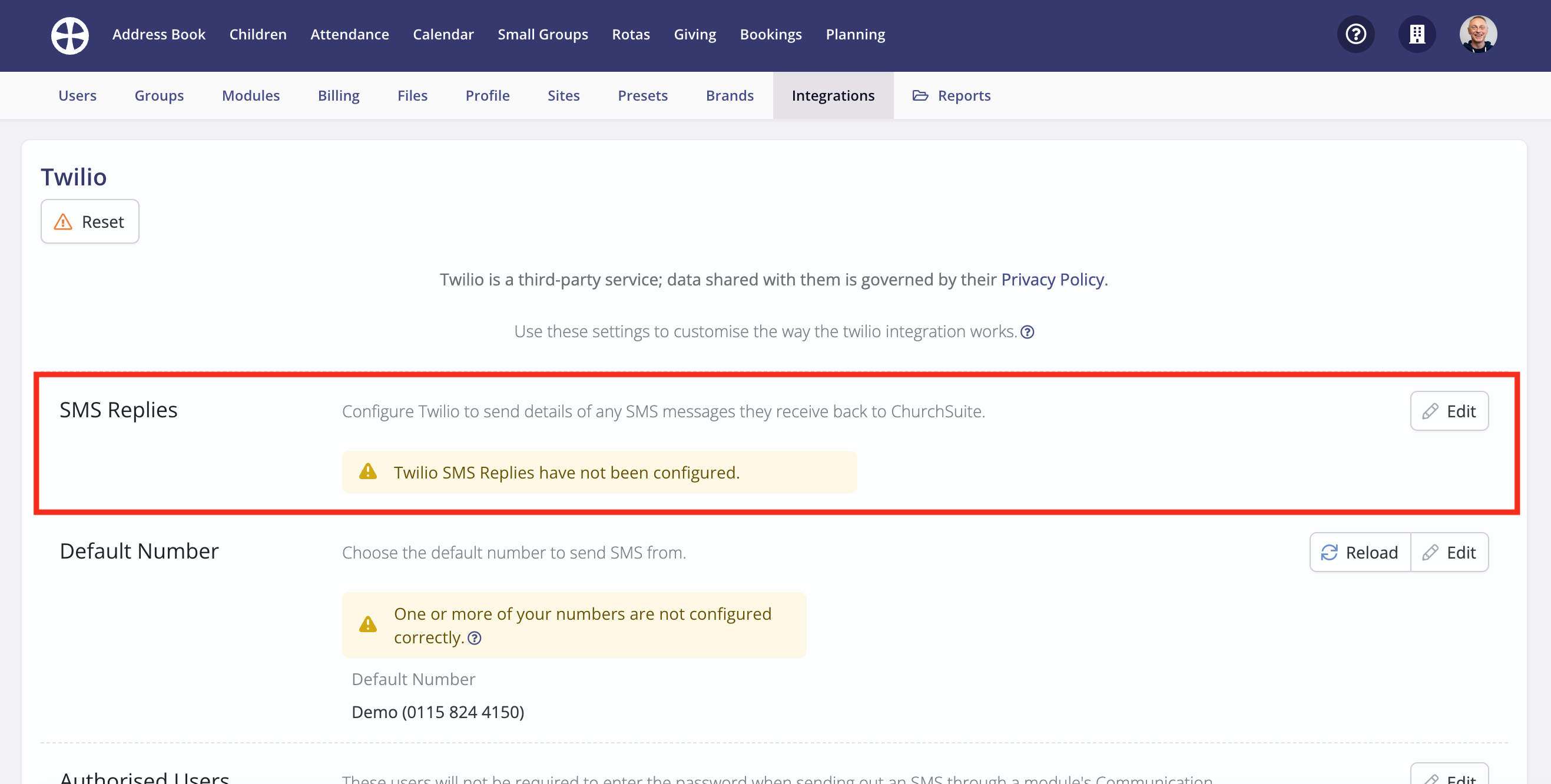
Task: Click the building site selector icon
Action: [x=1417, y=34]
